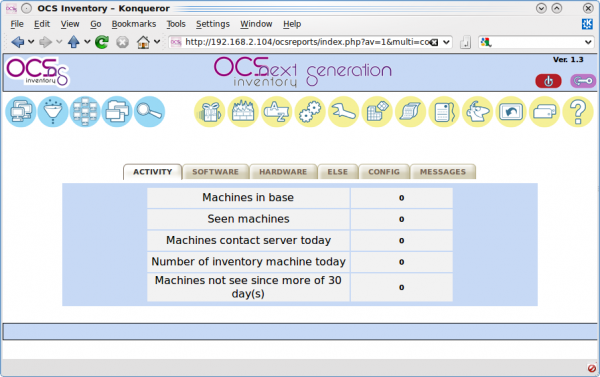The height and width of the screenshot is (377, 600).
Task: Click Machines contact server today label
Action: tap(248, 240)
